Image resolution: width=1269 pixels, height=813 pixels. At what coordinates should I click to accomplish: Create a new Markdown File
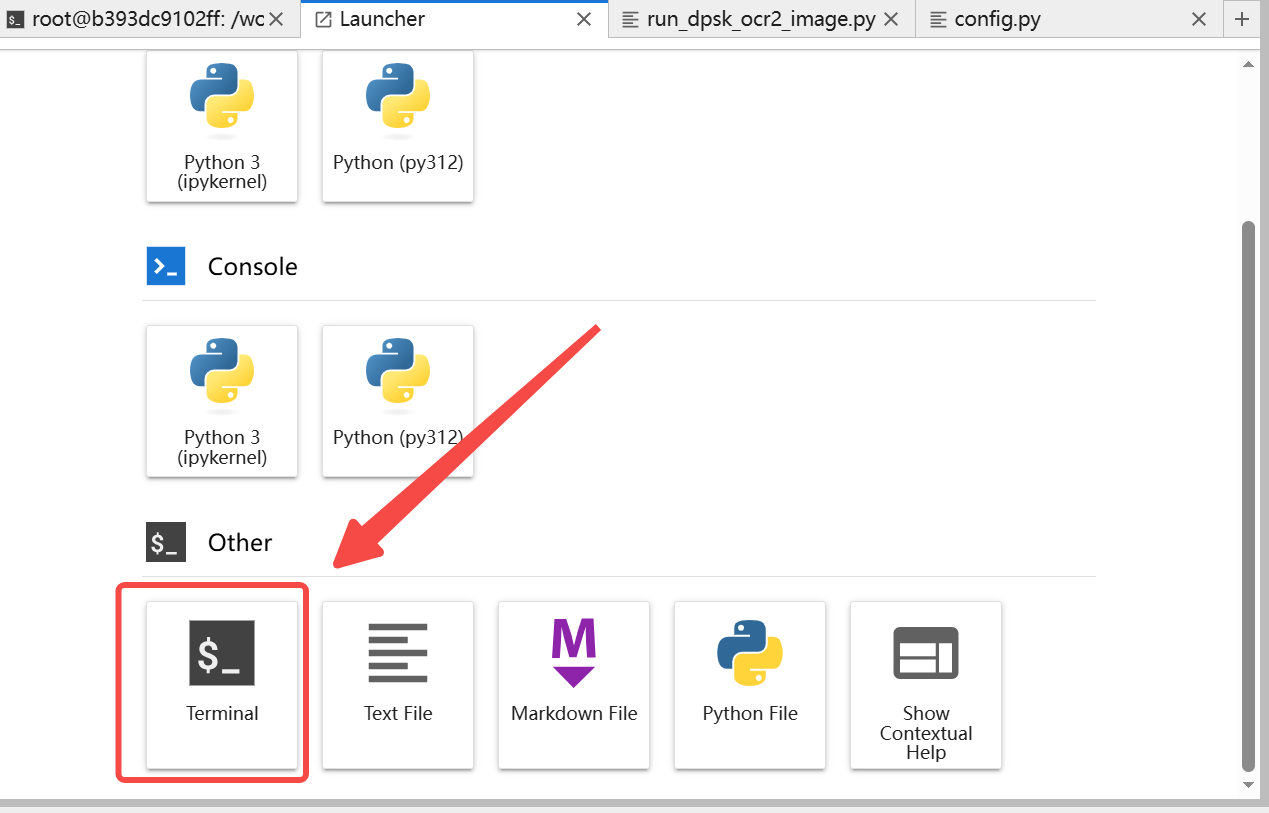coord(574,684)
